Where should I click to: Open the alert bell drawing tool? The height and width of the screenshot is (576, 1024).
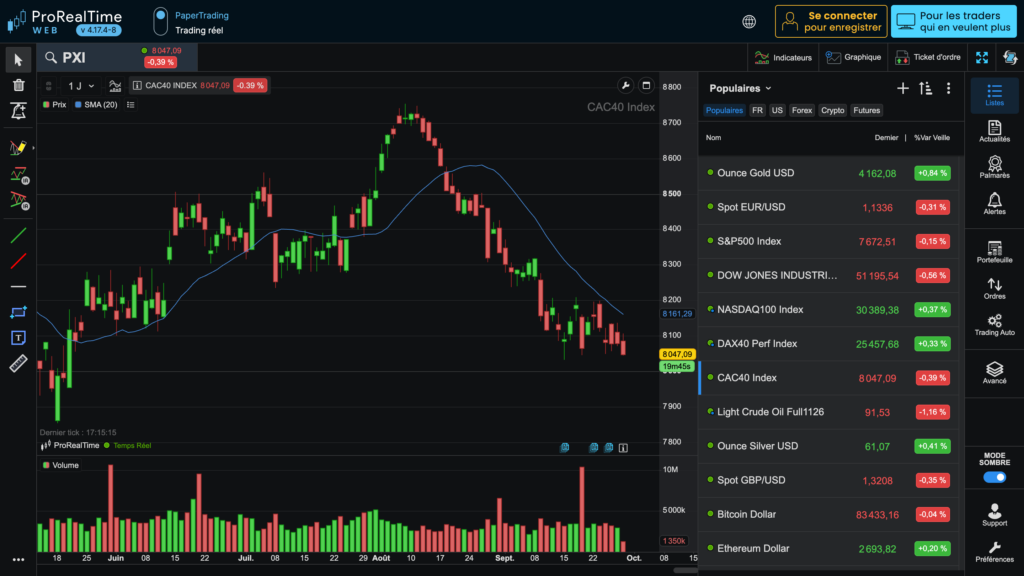(x=18, y=111)
